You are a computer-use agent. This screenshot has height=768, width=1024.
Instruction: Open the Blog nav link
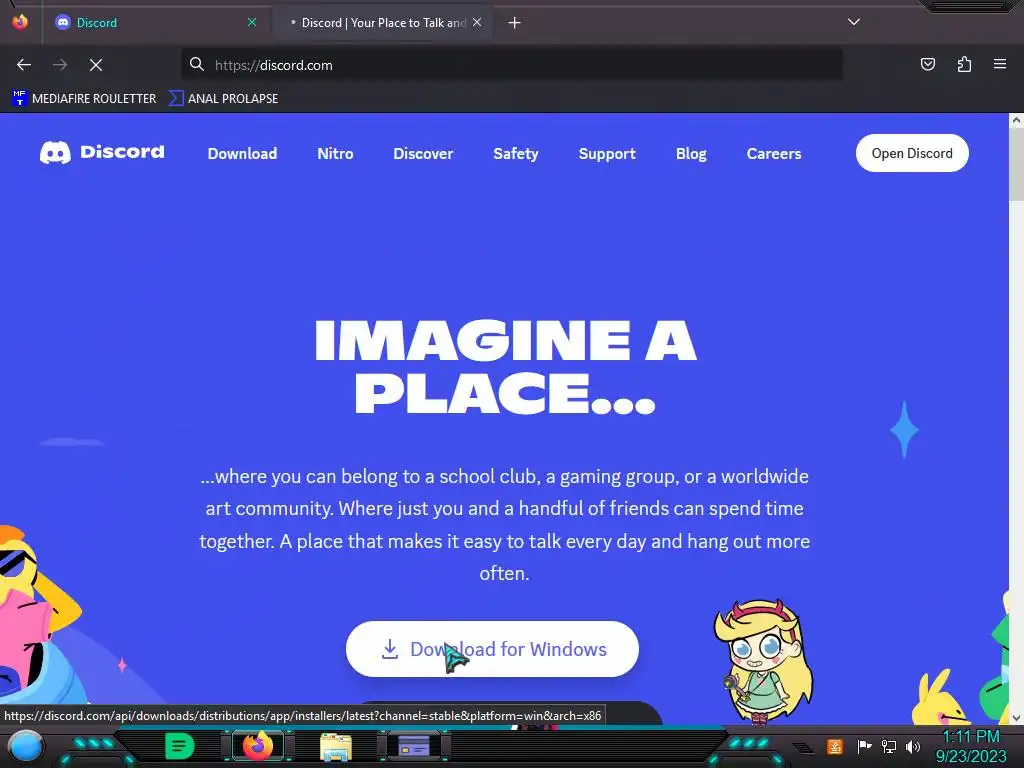(x=691, y=153)
